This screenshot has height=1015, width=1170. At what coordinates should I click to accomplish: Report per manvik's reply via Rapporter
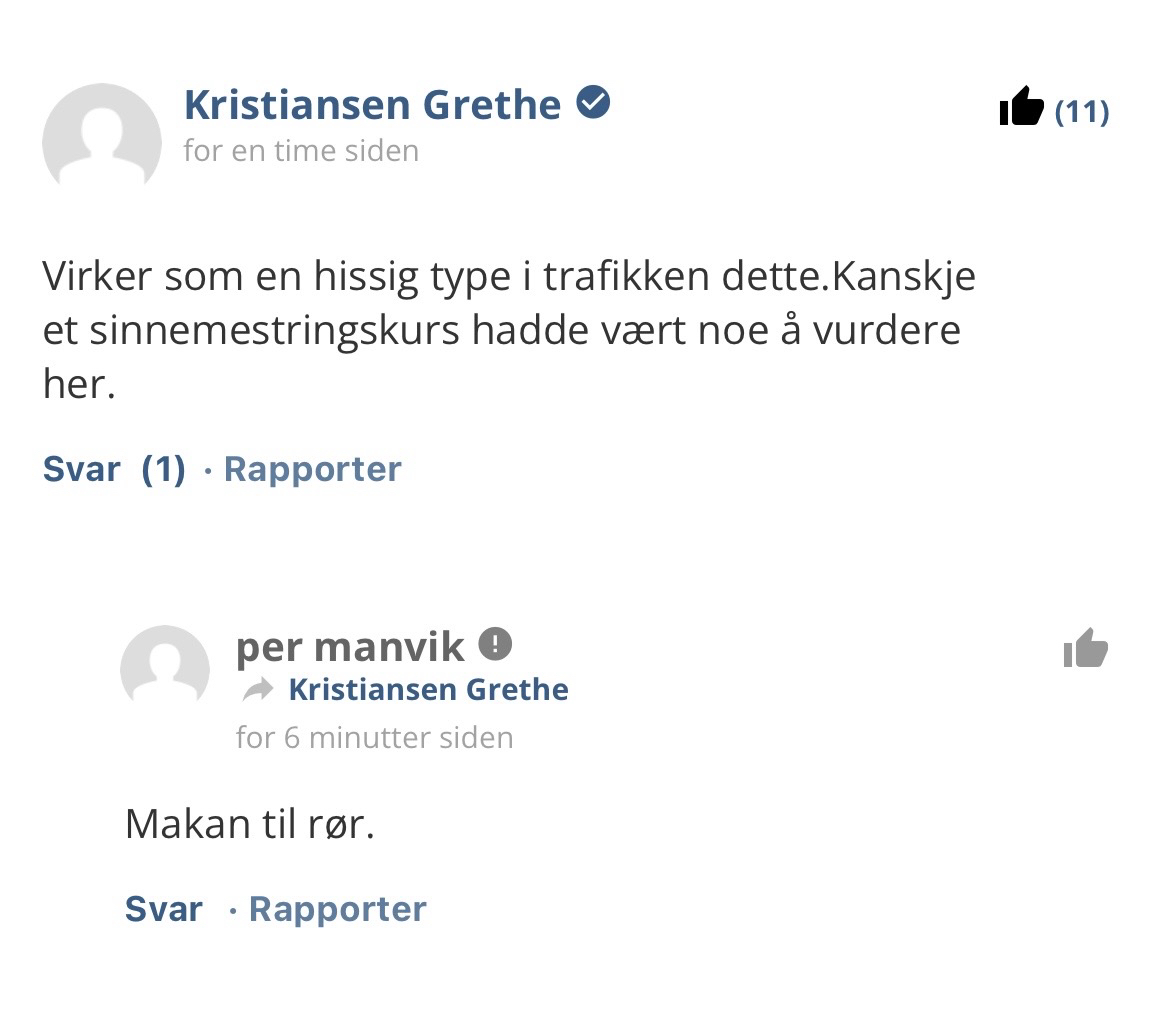337,909
